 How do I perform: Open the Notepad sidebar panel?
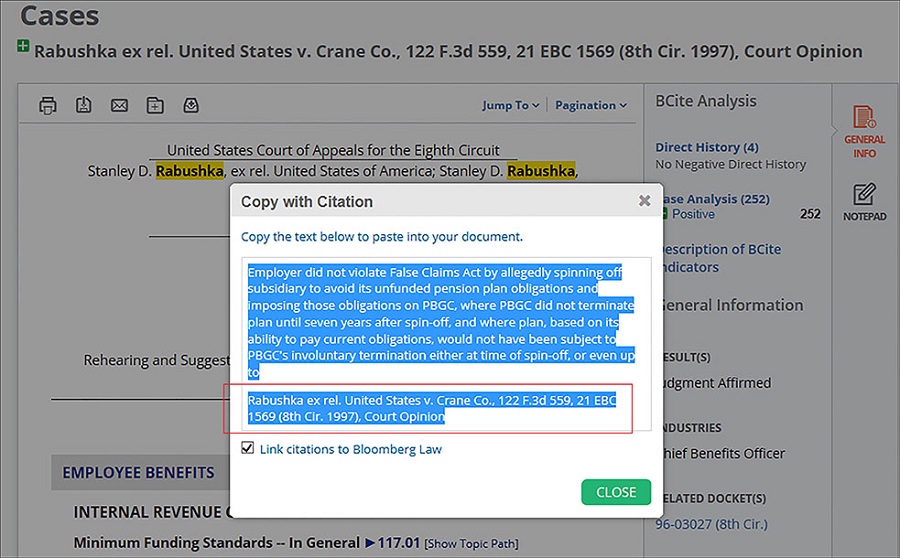point(864,201)
